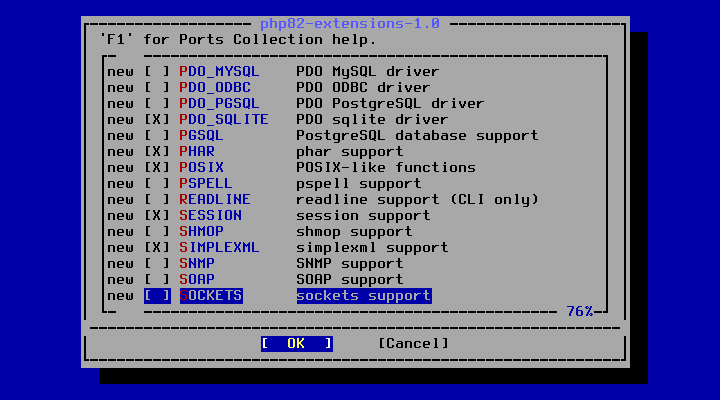This screenshot has width=720, height=400.
Task: Click the 'PDO PostgreSQL driver' description
Action: pos(390,104)
